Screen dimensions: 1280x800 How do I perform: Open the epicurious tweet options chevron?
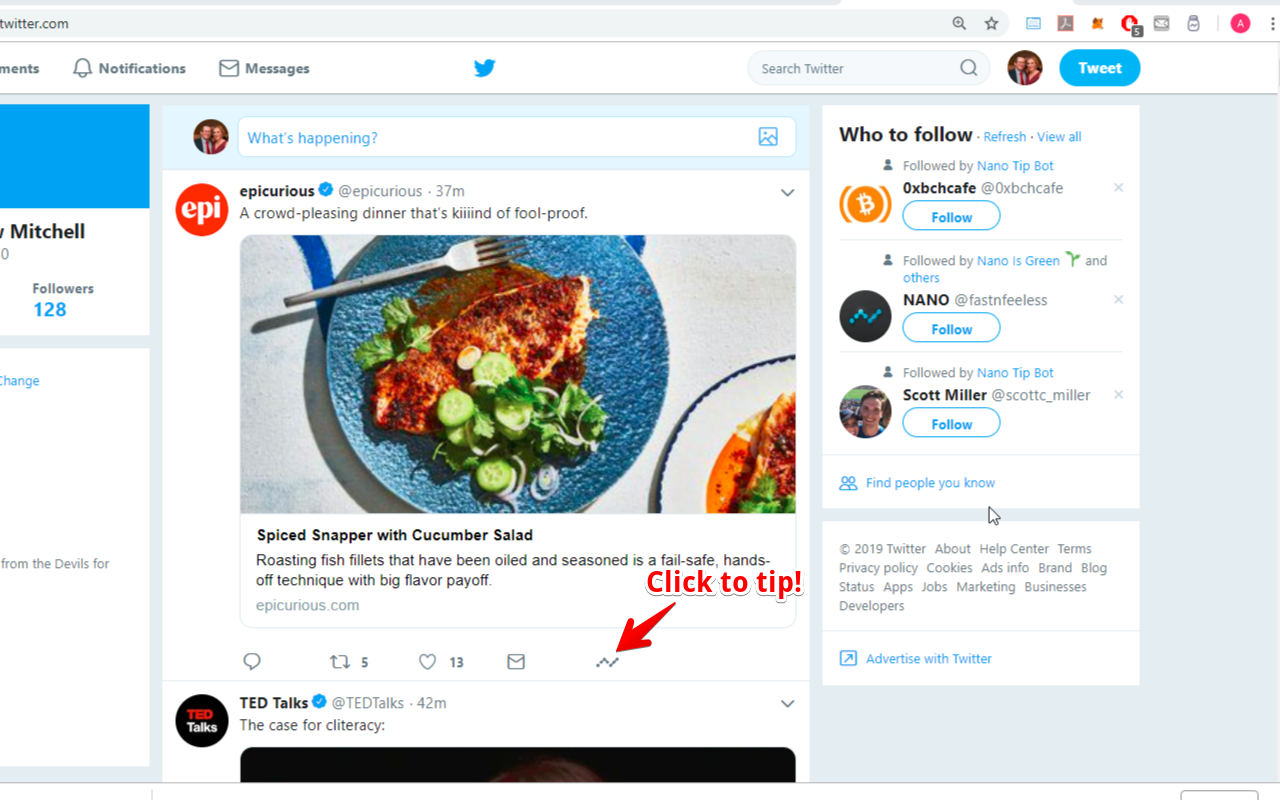[787, 192]
